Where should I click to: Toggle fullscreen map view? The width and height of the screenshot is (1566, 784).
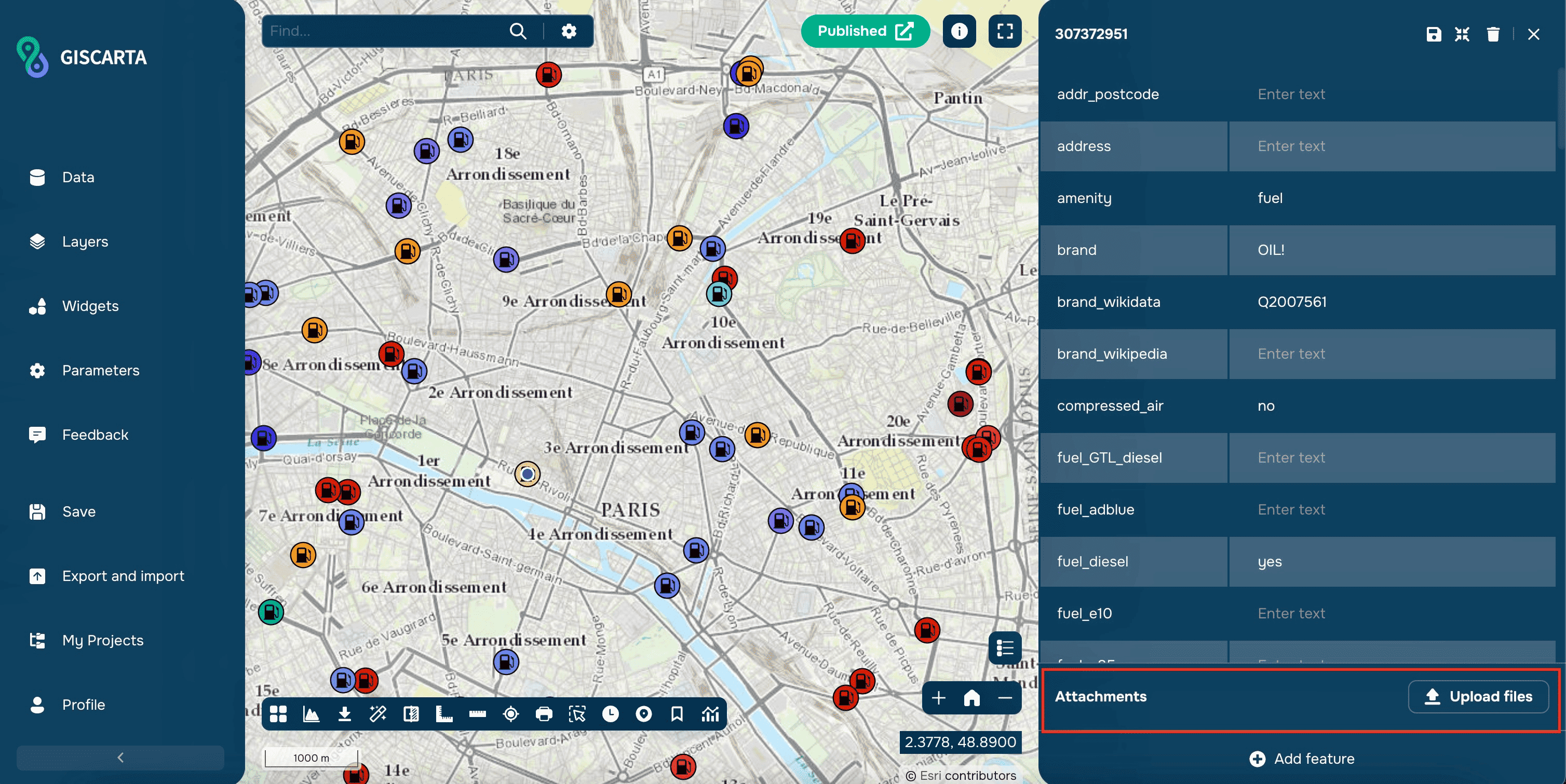tap(1004, 31)
